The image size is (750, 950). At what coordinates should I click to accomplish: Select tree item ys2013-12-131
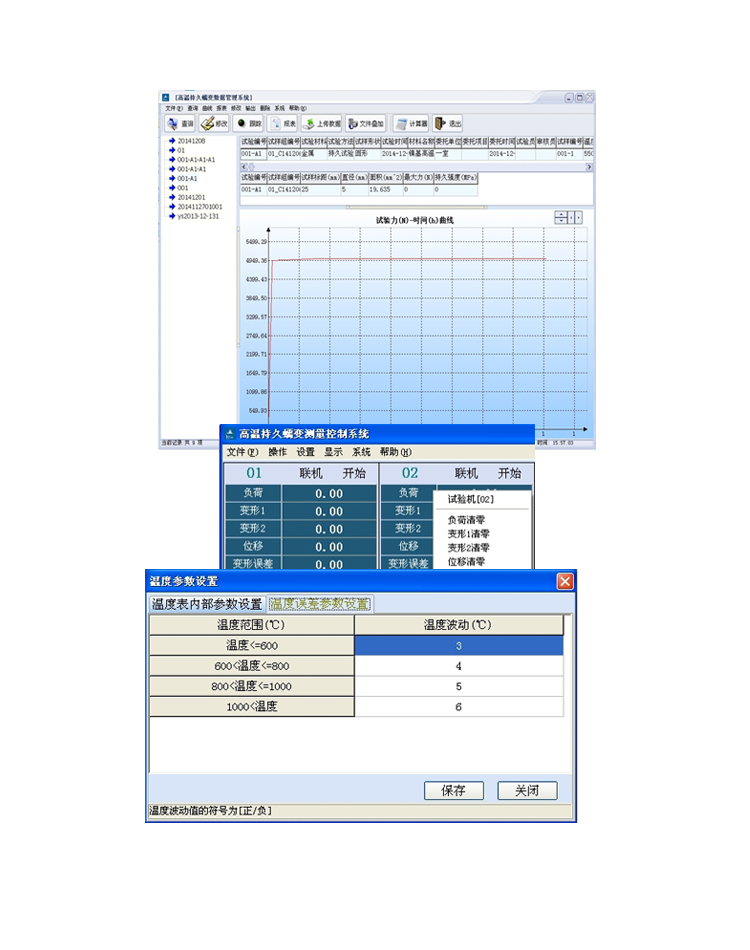pyautogui.click(x=198, y=215)
